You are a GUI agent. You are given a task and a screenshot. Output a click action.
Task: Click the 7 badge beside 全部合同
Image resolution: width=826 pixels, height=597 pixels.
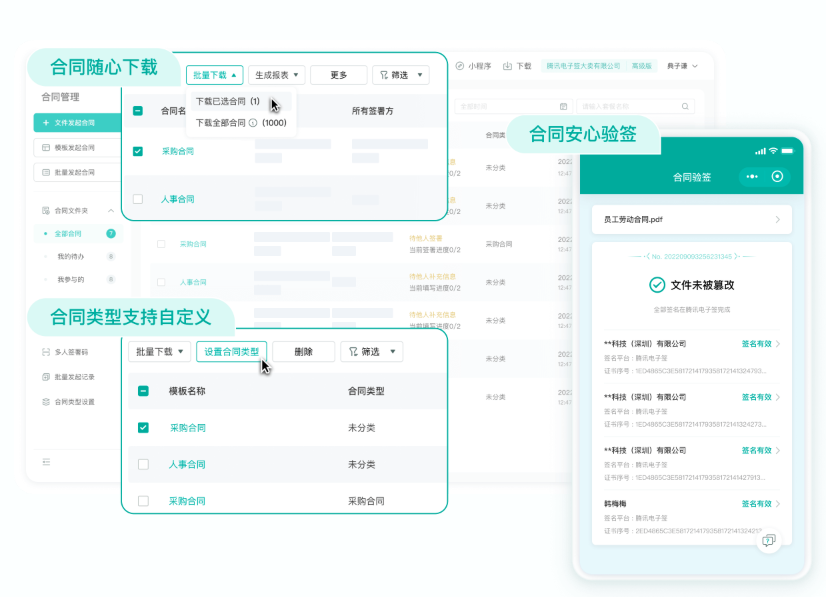click(x=111, y=233)
